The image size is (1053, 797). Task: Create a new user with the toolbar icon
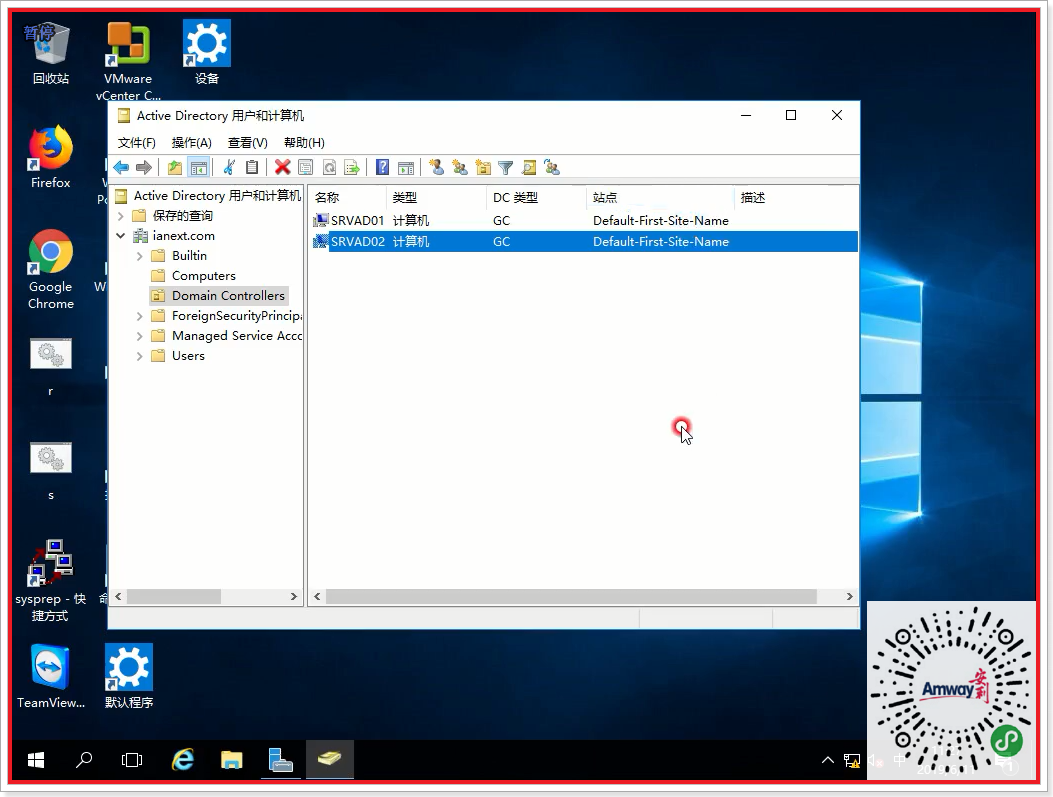(x=437, y=167)
